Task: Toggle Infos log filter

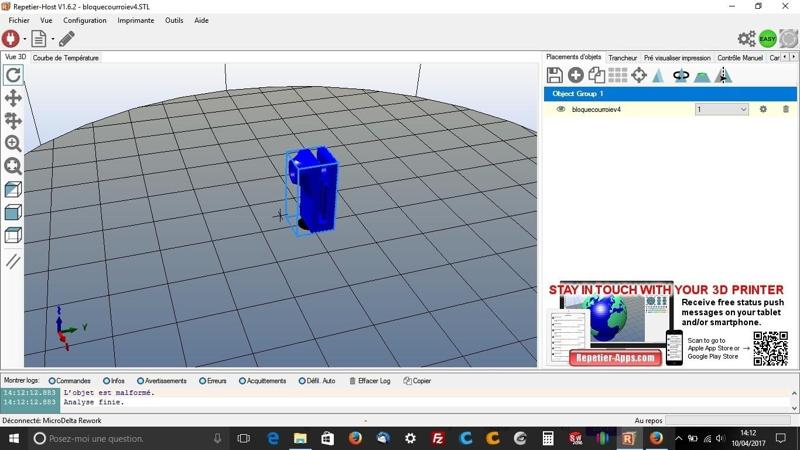Action: (x=114, y=381)
